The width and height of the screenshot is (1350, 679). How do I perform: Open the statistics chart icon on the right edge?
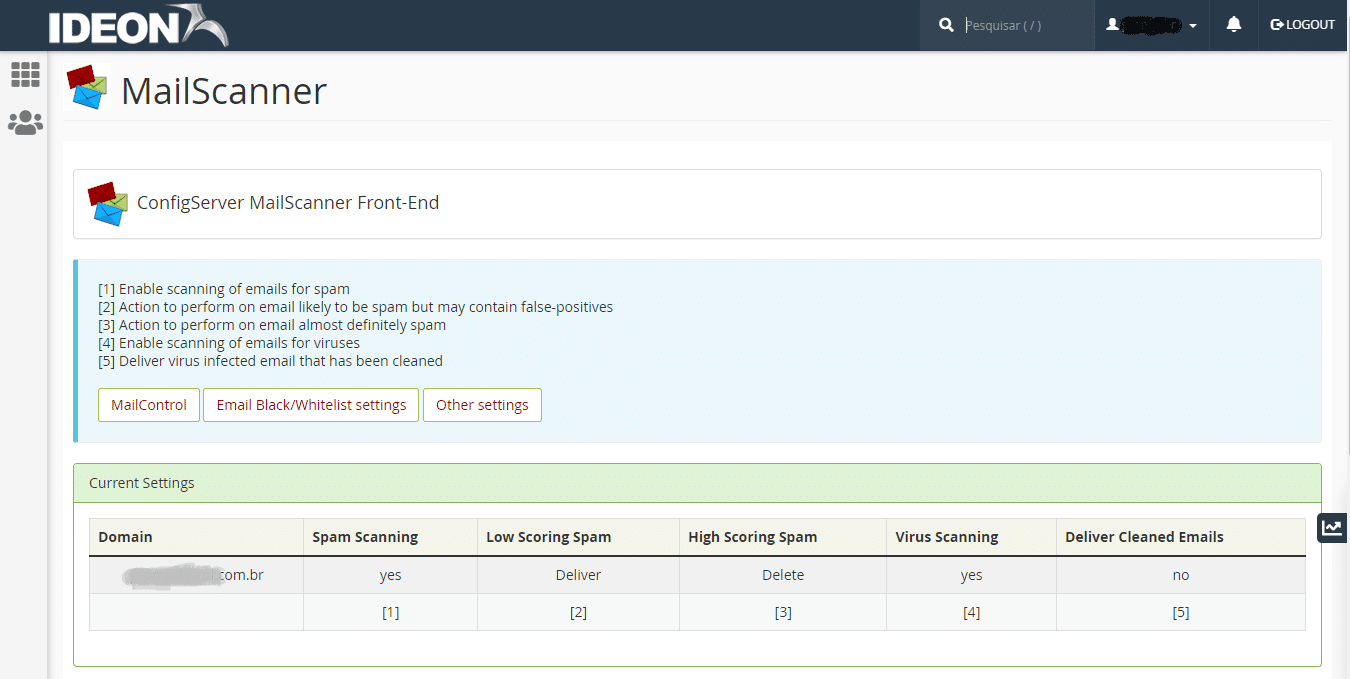[1332, 527]
